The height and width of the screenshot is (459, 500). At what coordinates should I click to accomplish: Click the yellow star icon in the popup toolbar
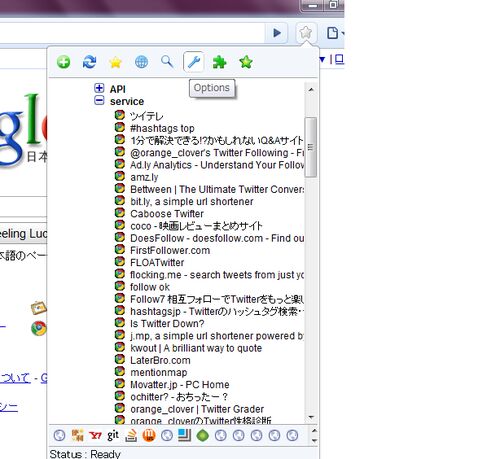(115, 62)
